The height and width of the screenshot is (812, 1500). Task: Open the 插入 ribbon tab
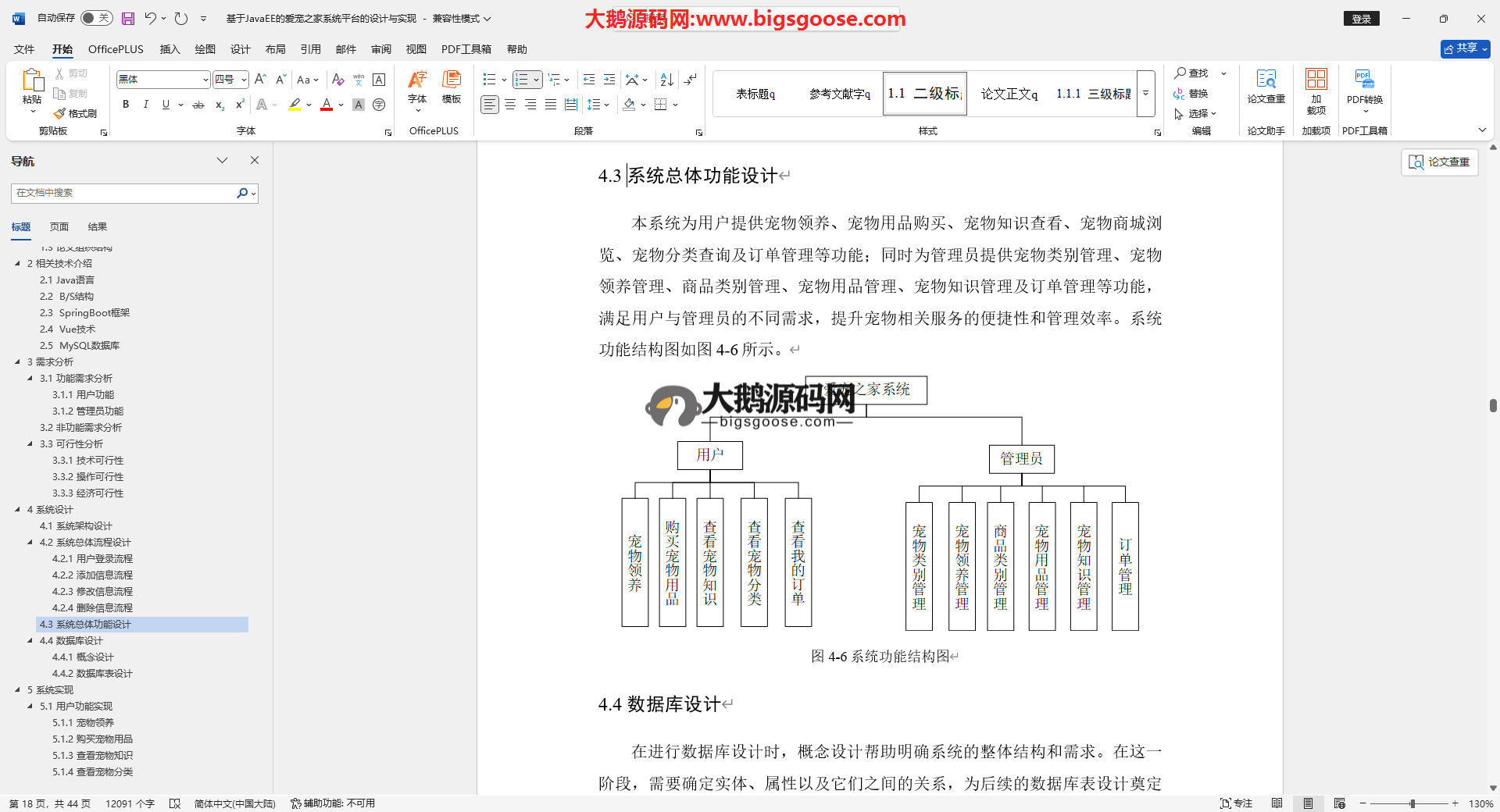tap(170, 49)
